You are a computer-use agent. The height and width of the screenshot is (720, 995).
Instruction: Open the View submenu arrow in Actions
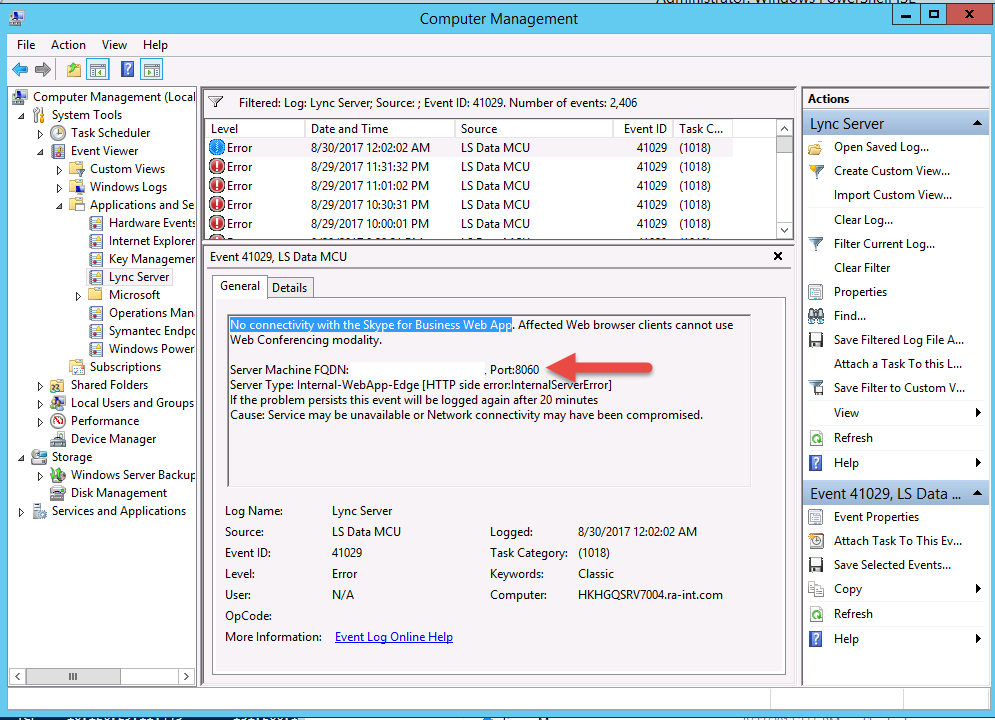pyautogui.click(x=978, y=413)
